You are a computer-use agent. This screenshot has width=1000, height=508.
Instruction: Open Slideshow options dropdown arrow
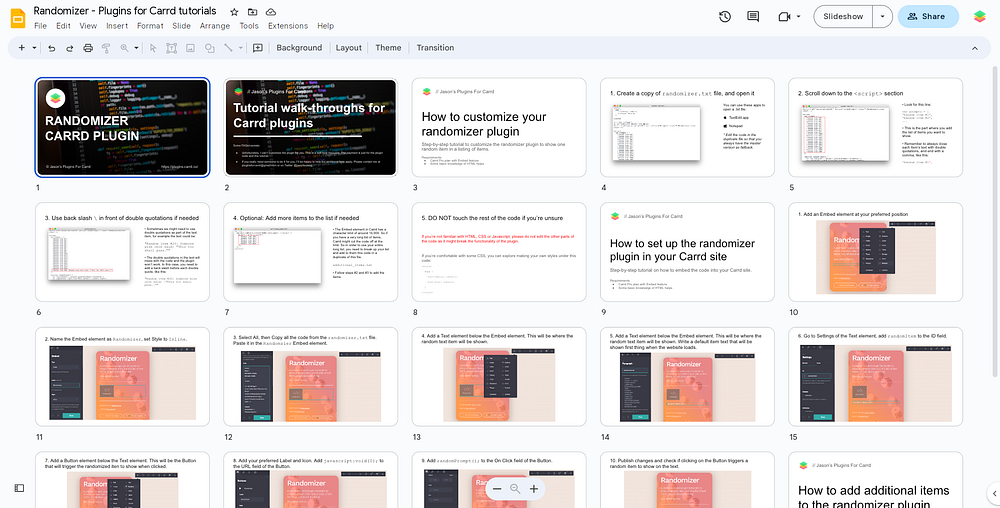(882, 17)
